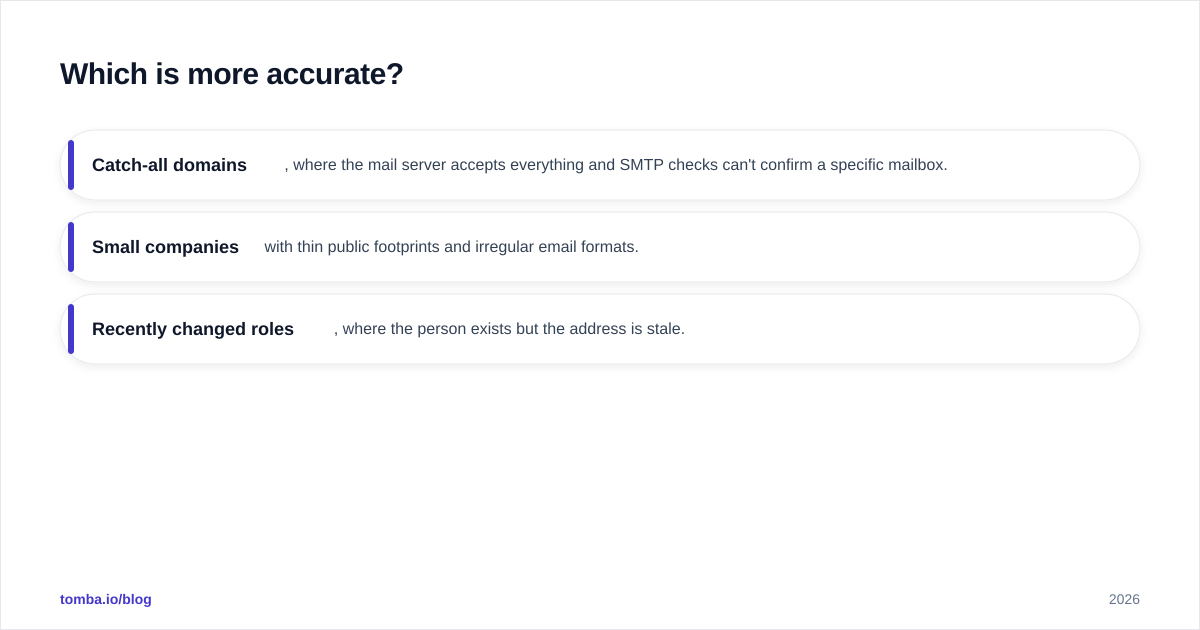This screenshot has width=1200, height=630.
Task: Select the "address is stale" description text
Action: (x=509, y=329)
